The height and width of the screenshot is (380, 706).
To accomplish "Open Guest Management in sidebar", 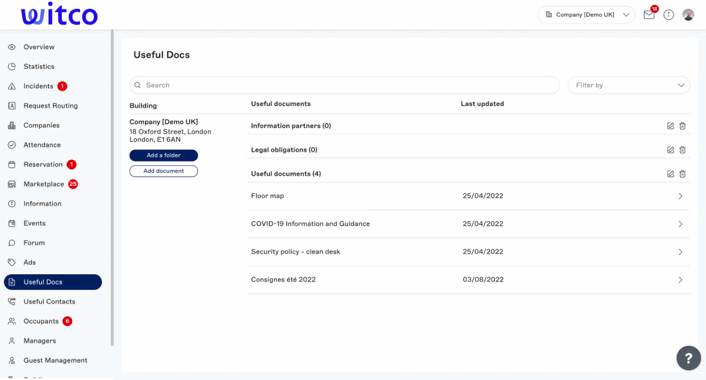I will (x=55, y=361).
